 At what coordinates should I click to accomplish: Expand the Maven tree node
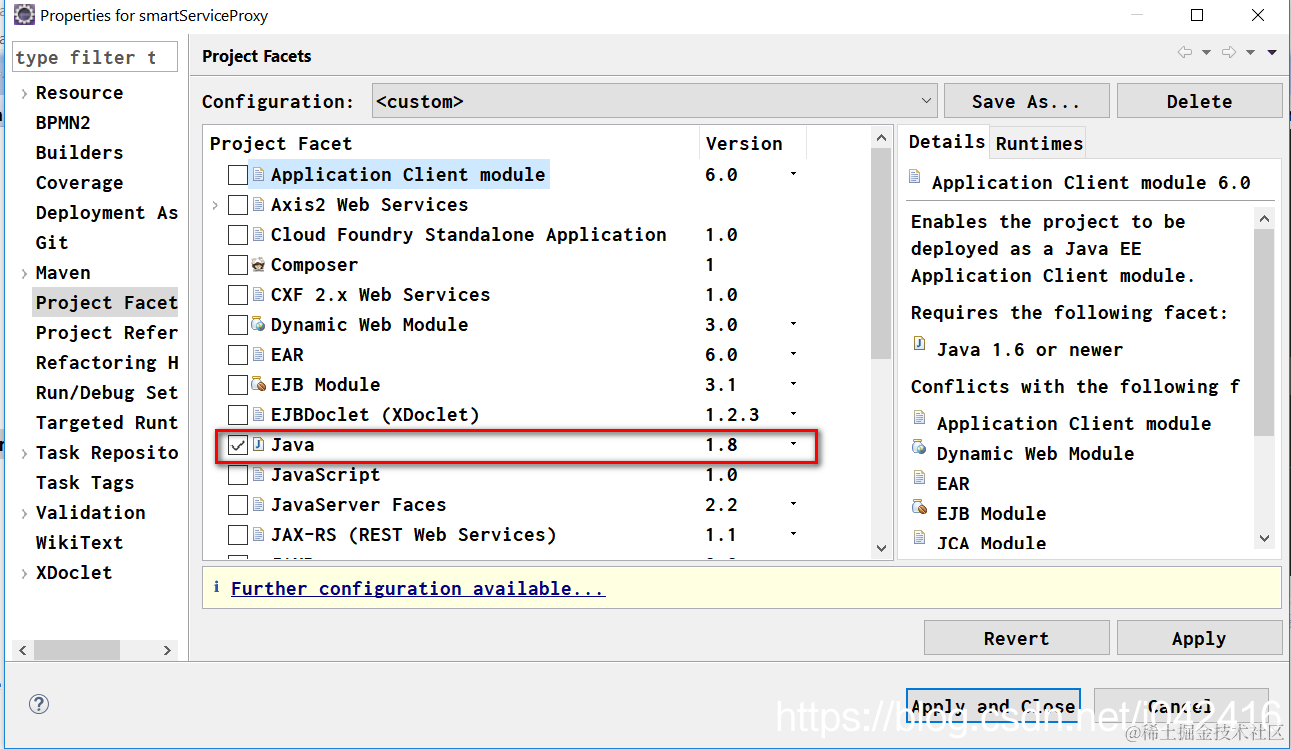[24, 273]
